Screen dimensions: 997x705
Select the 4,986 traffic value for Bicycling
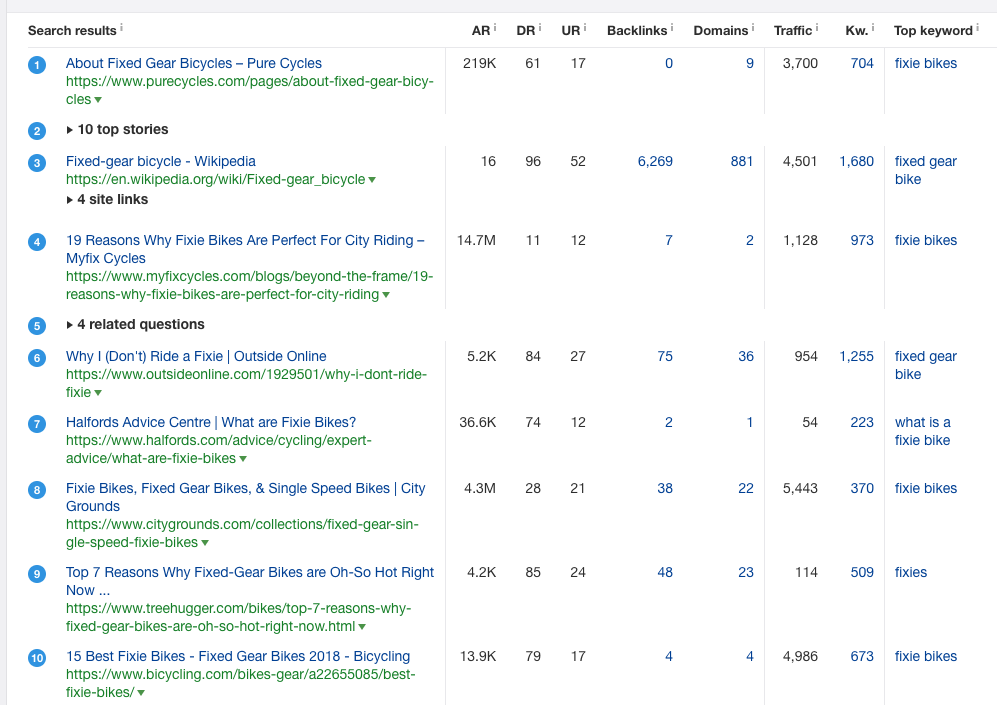[x=801, y=656]
